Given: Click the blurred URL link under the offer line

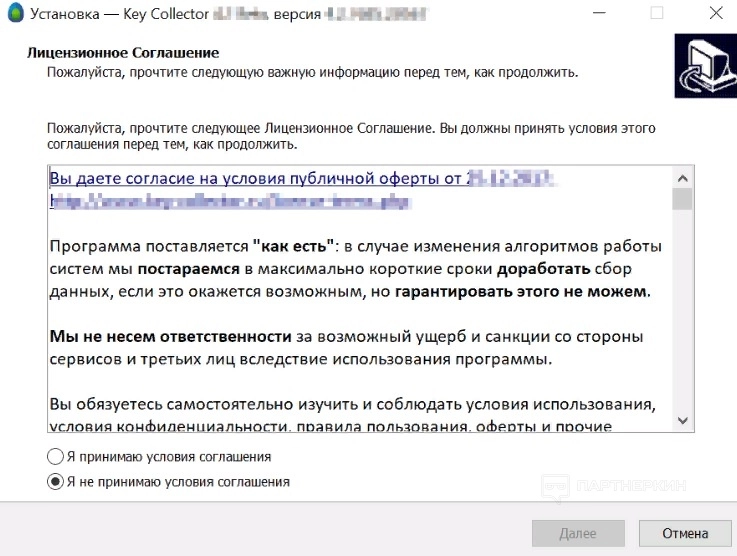Looking at the screenshot, I should click(x=230, y=201).
